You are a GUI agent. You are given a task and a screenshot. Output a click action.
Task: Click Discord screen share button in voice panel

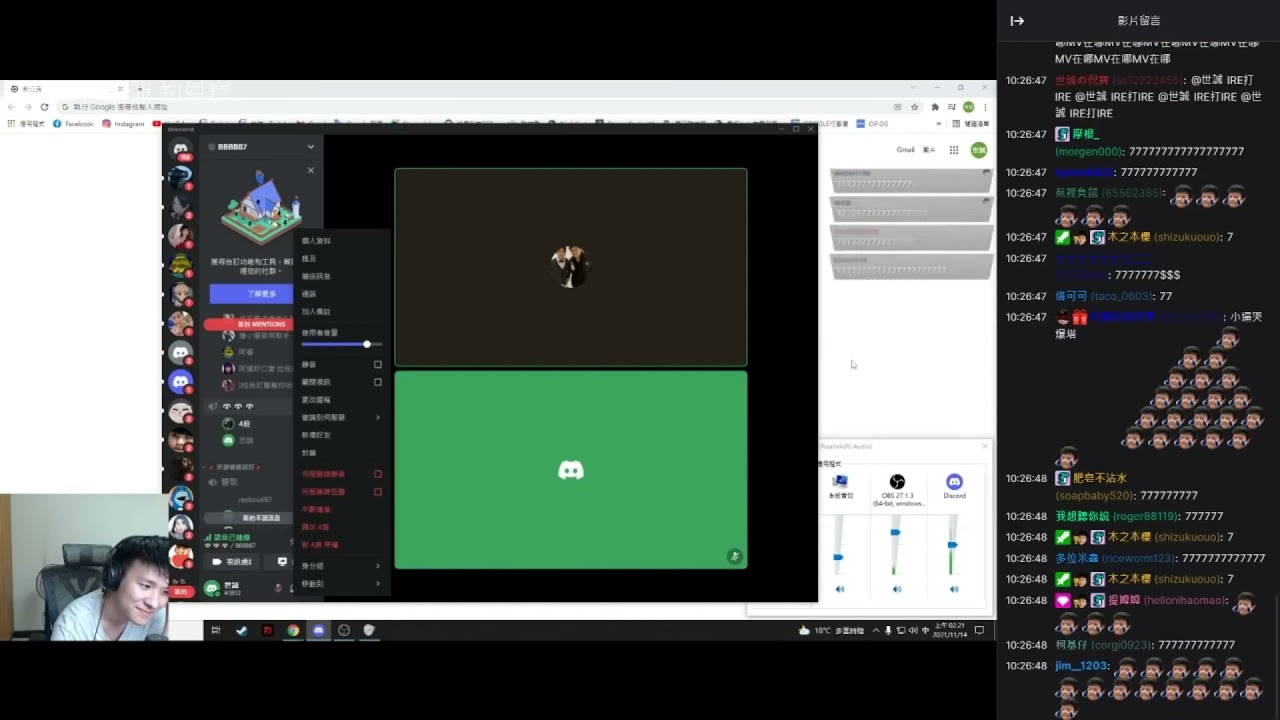(x=283, y=562)
